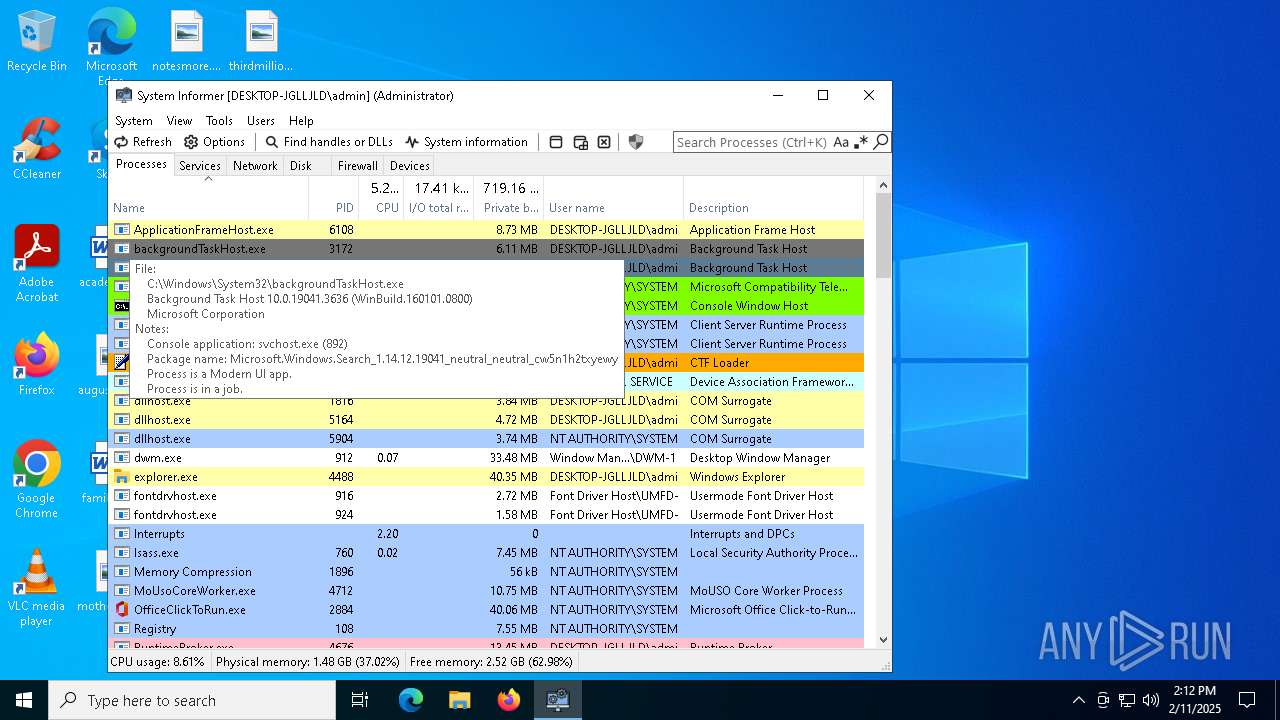Click the Refresh toolbar button
Viewport: 1280px width, 720px height.
[143, 142]
